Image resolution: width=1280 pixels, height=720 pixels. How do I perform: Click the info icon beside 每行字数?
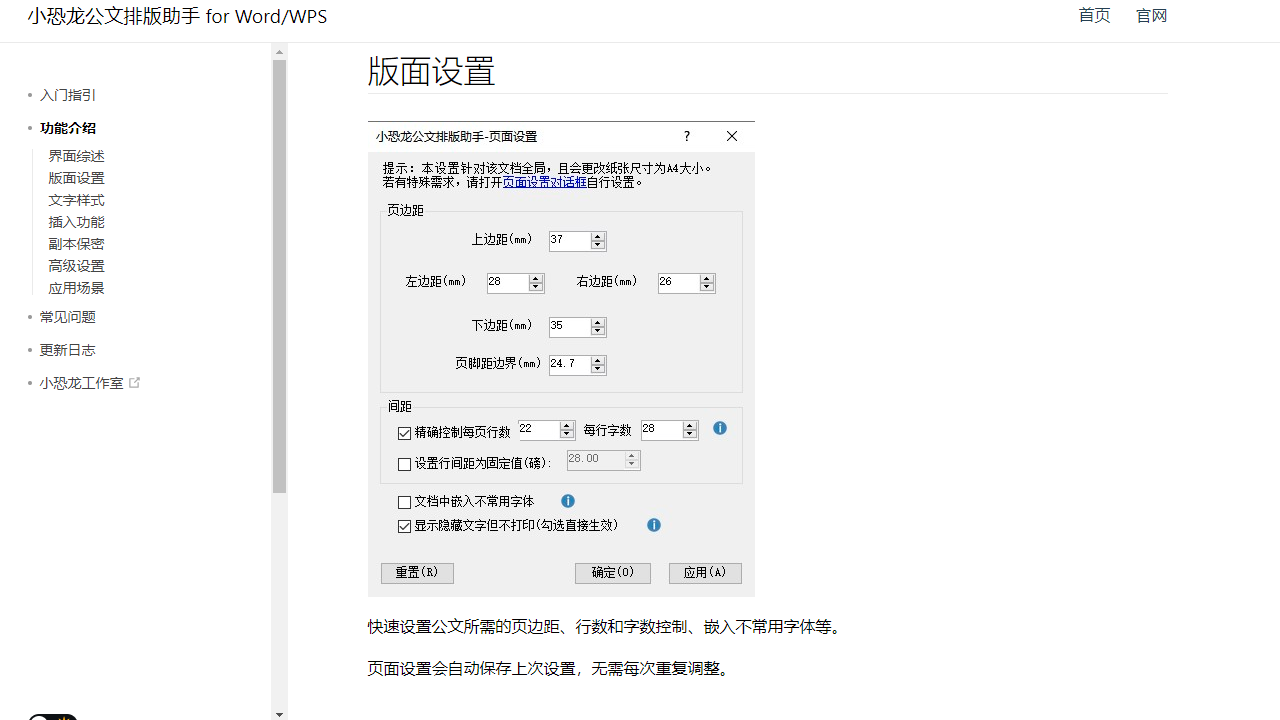tap(719, 428)
